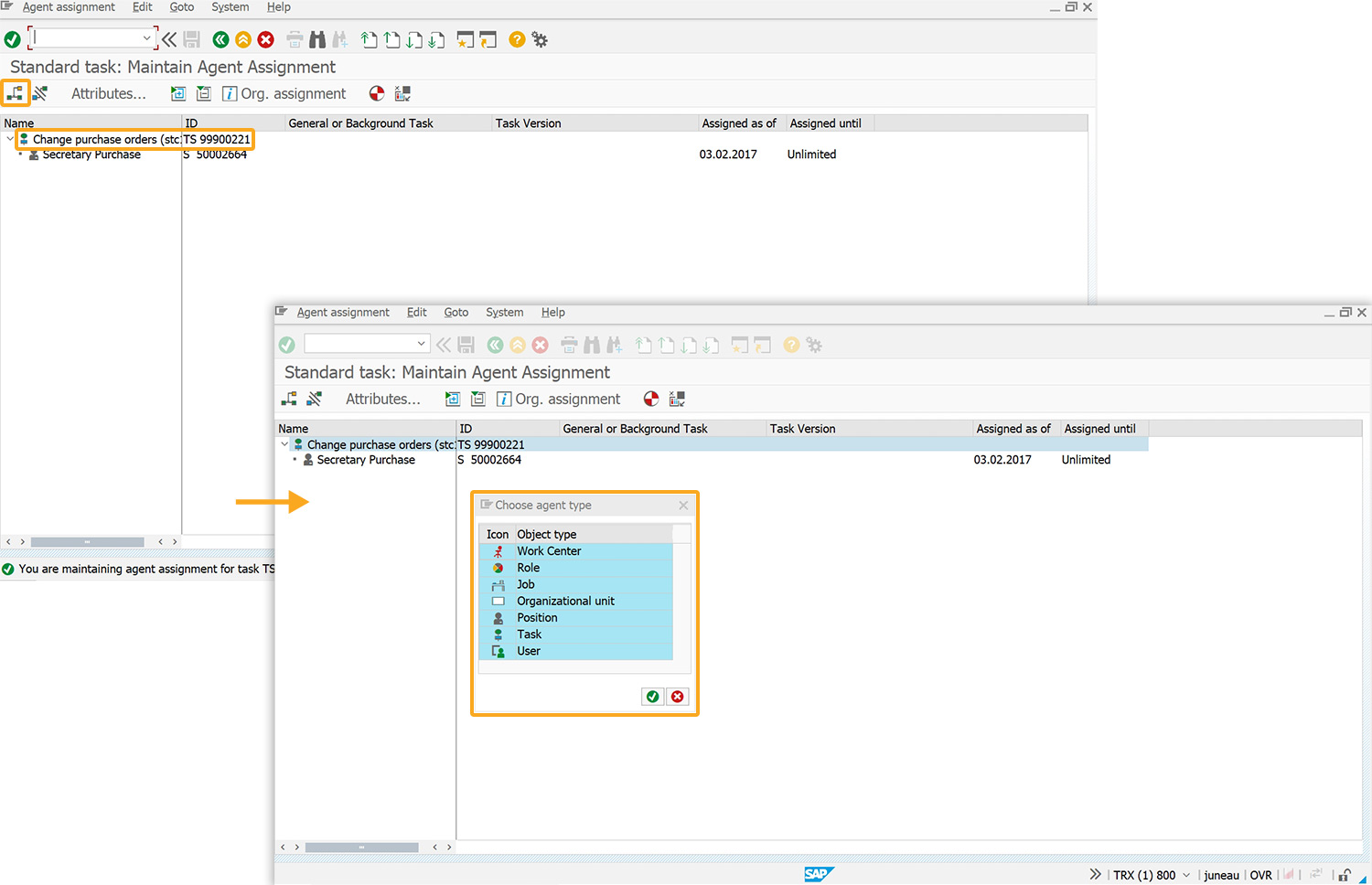Select Organizational unit in the agent type list

coord(565,601)
